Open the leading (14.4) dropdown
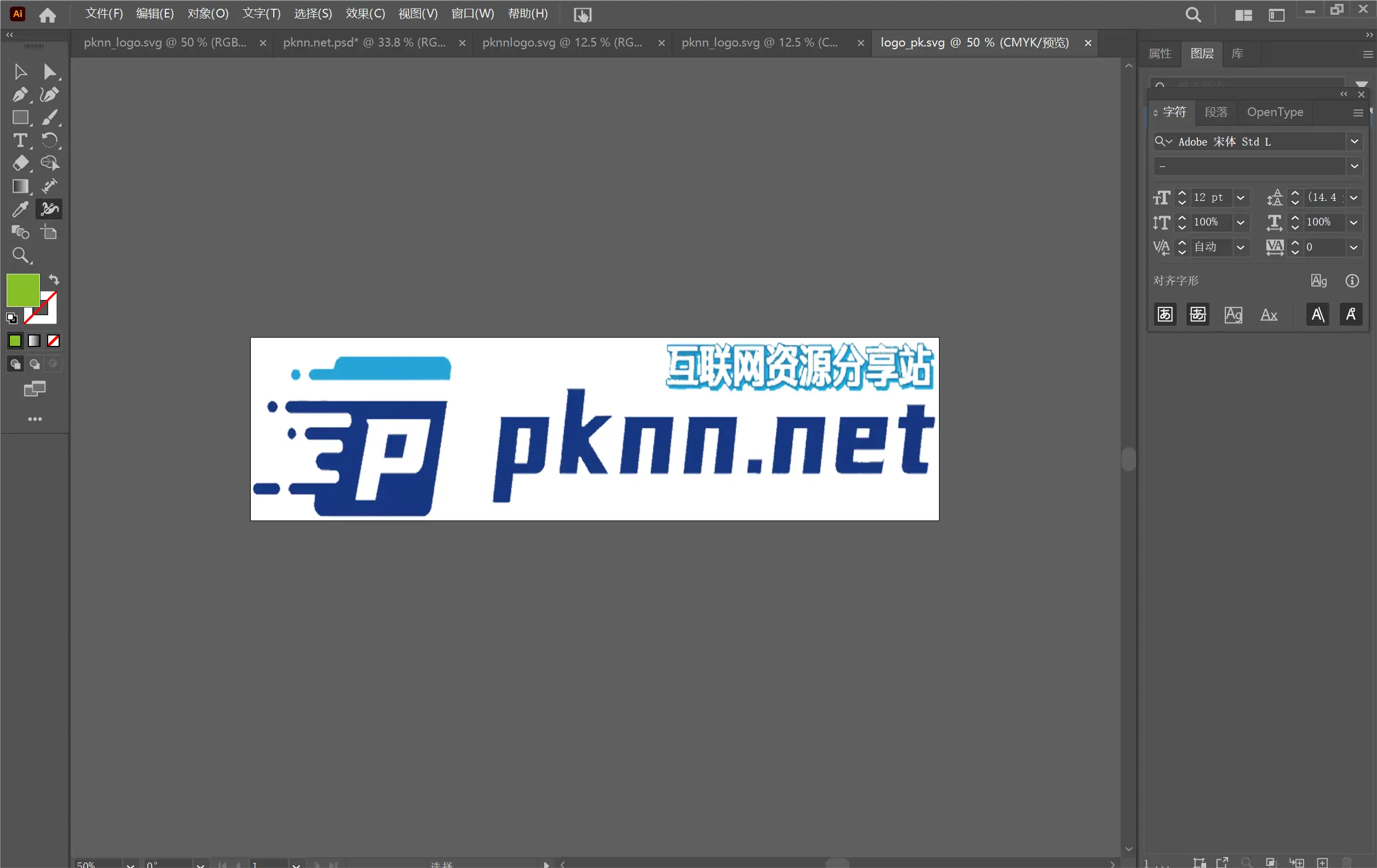This screenshot has height=868, width=1377. [1353, 198]
